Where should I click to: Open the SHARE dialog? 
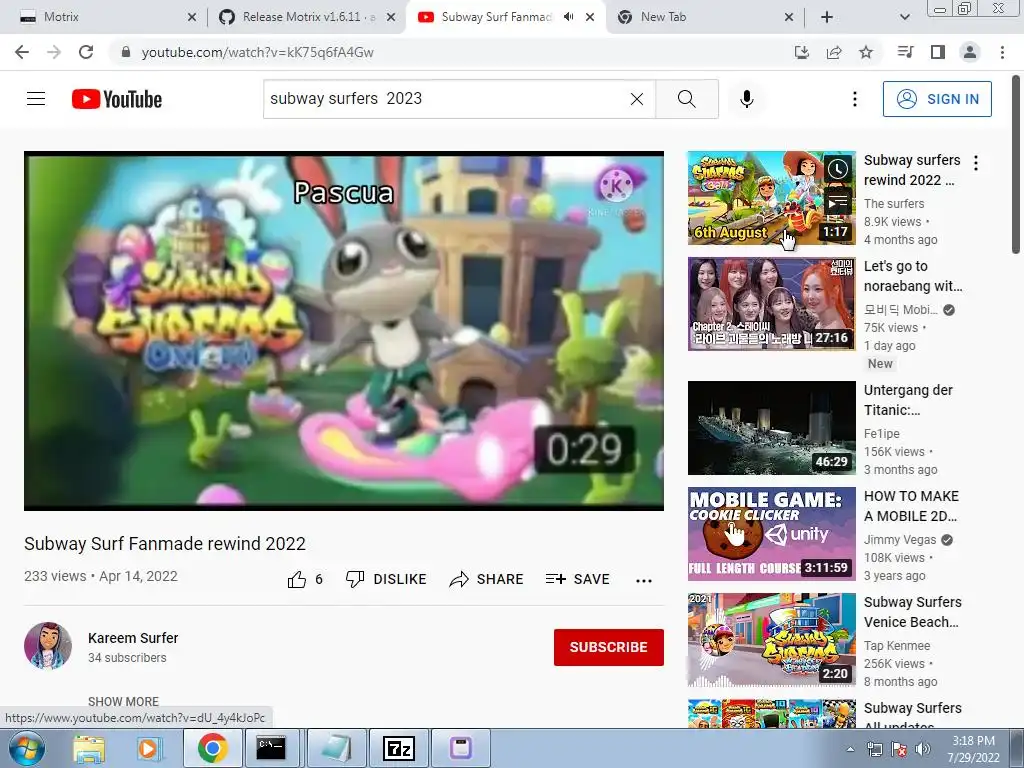coord(487,579)
